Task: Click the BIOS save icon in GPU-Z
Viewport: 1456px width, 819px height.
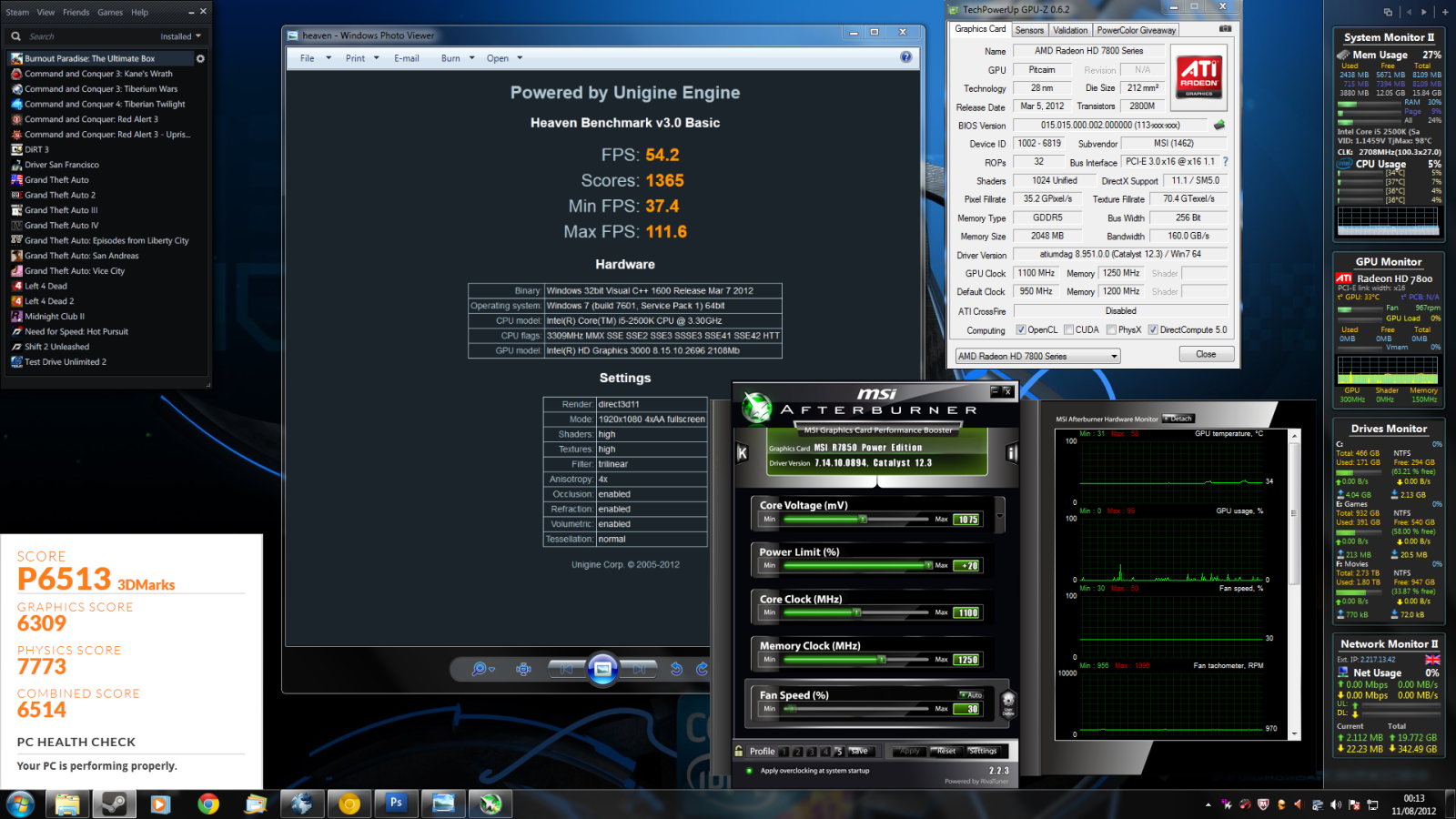Action: [1219, 125]
